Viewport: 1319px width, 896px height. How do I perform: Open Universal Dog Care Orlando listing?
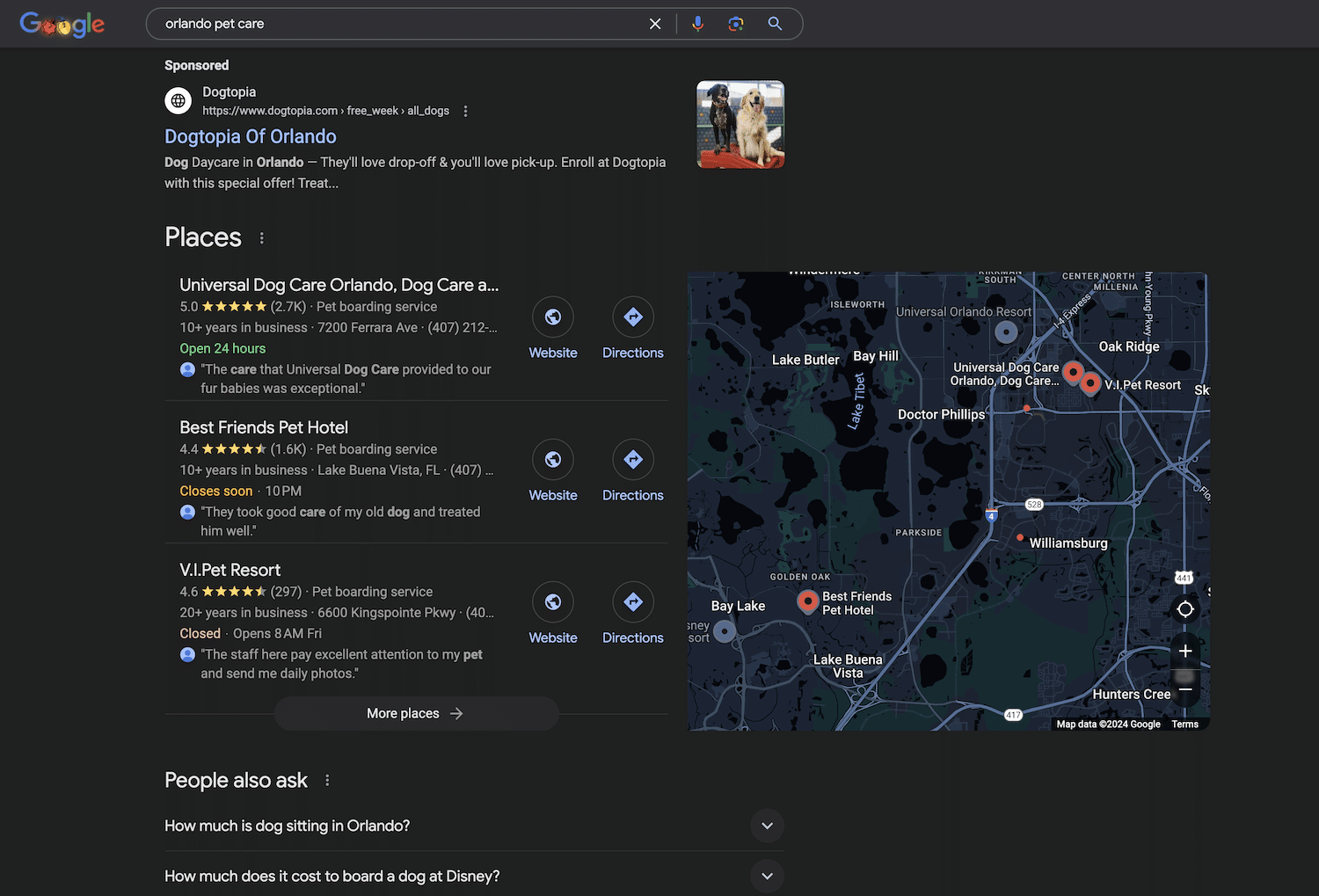click(x=339, y=285)
